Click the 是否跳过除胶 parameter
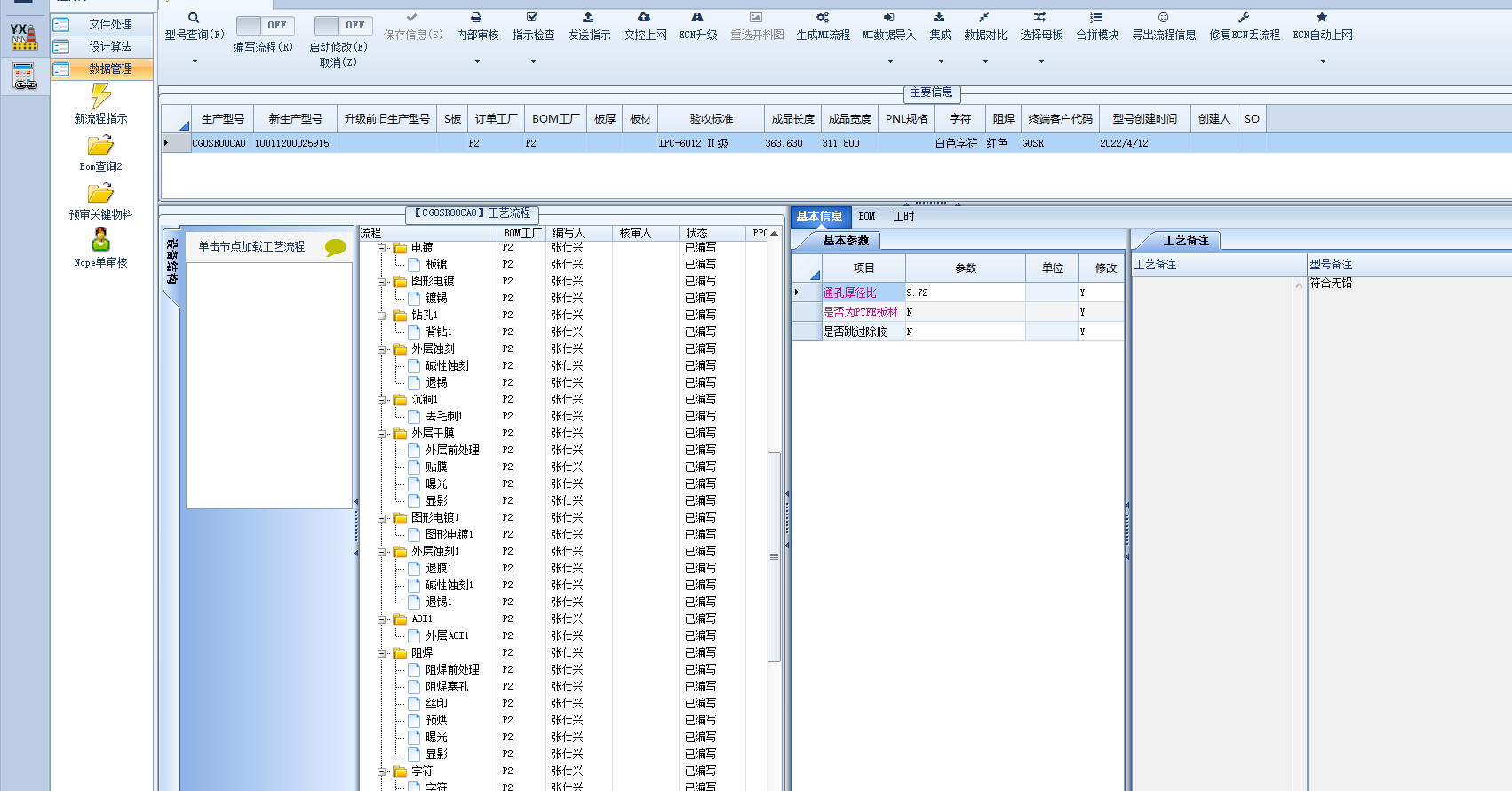 (x=855, y=332)
